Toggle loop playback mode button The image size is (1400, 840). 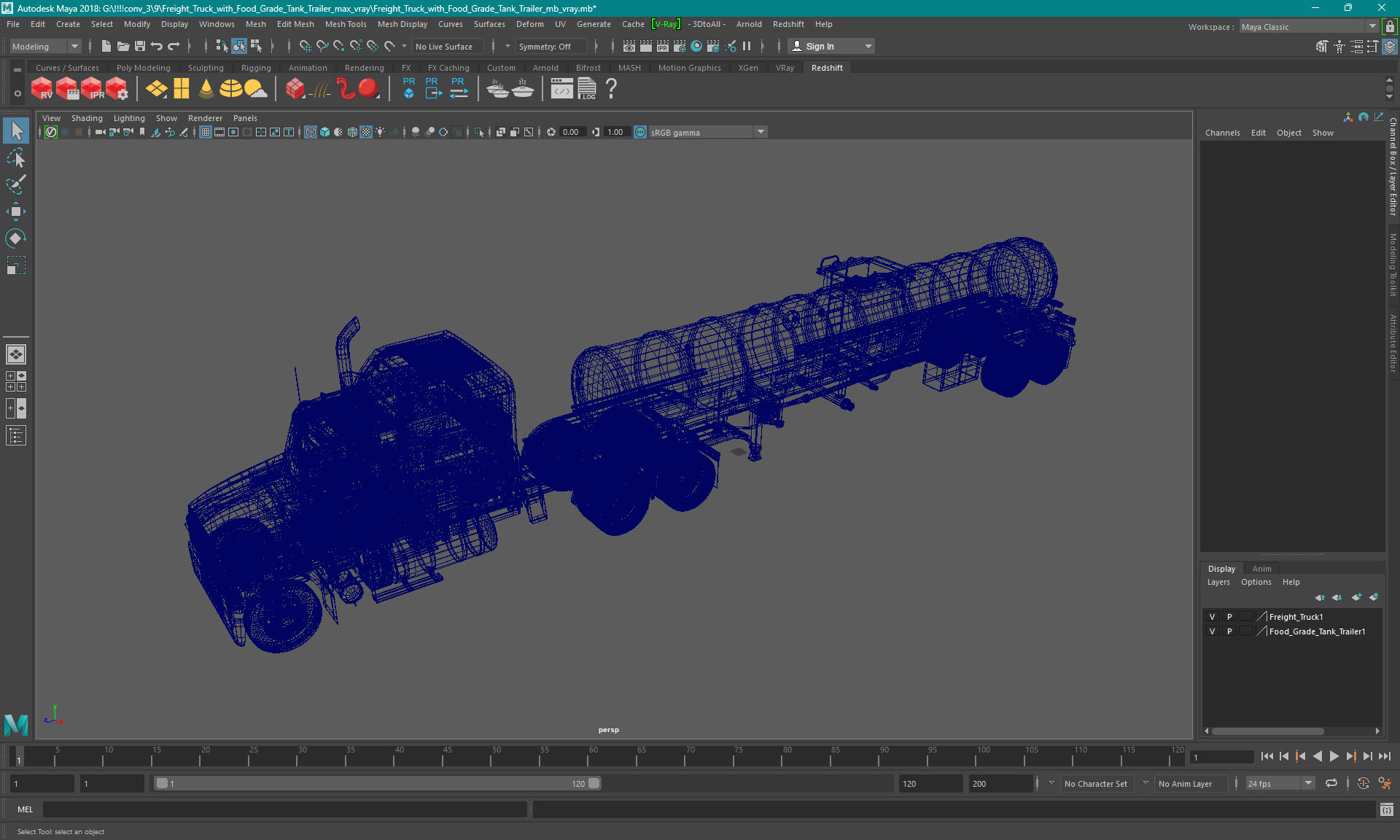1331,783
